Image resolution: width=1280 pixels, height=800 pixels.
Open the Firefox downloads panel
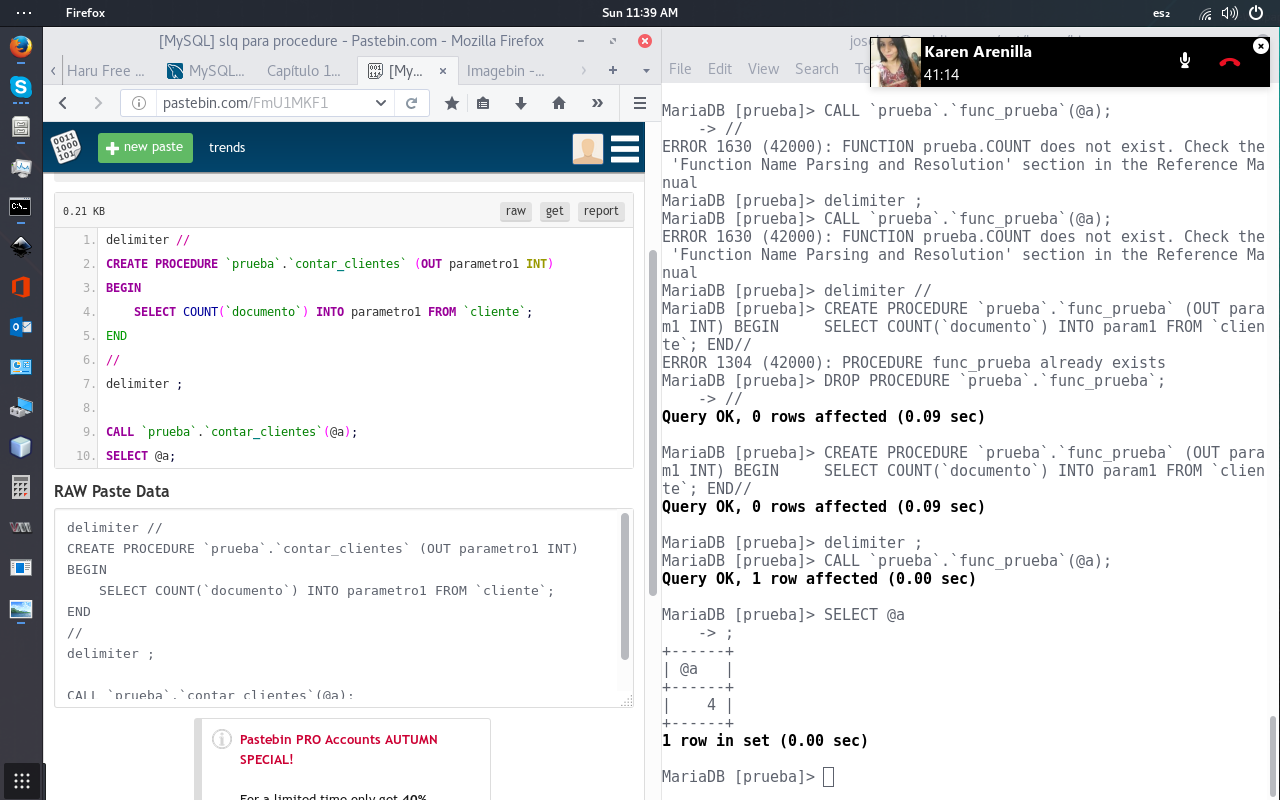521,103
